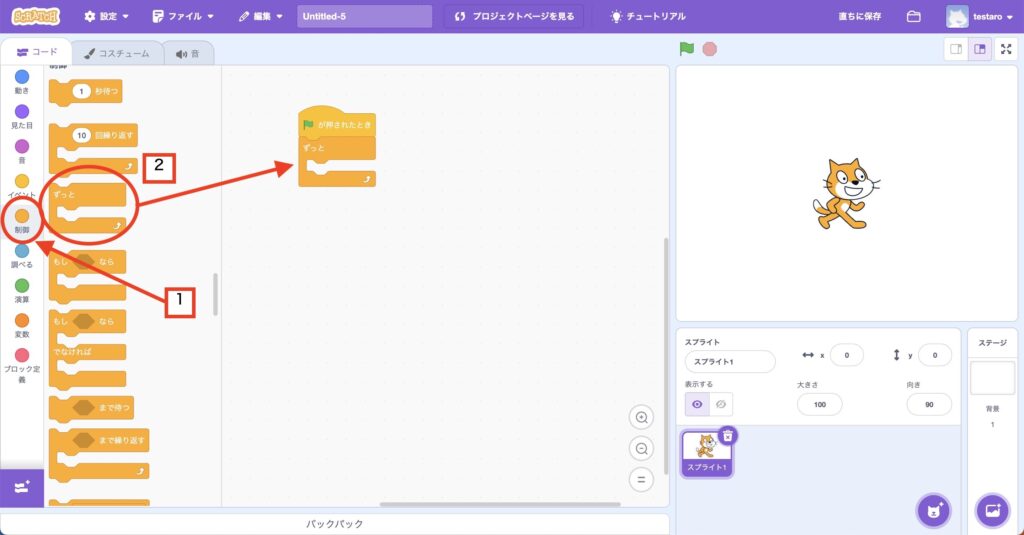Click the red stop button
Screen dimensions: 1024x535
coord(710,49)
